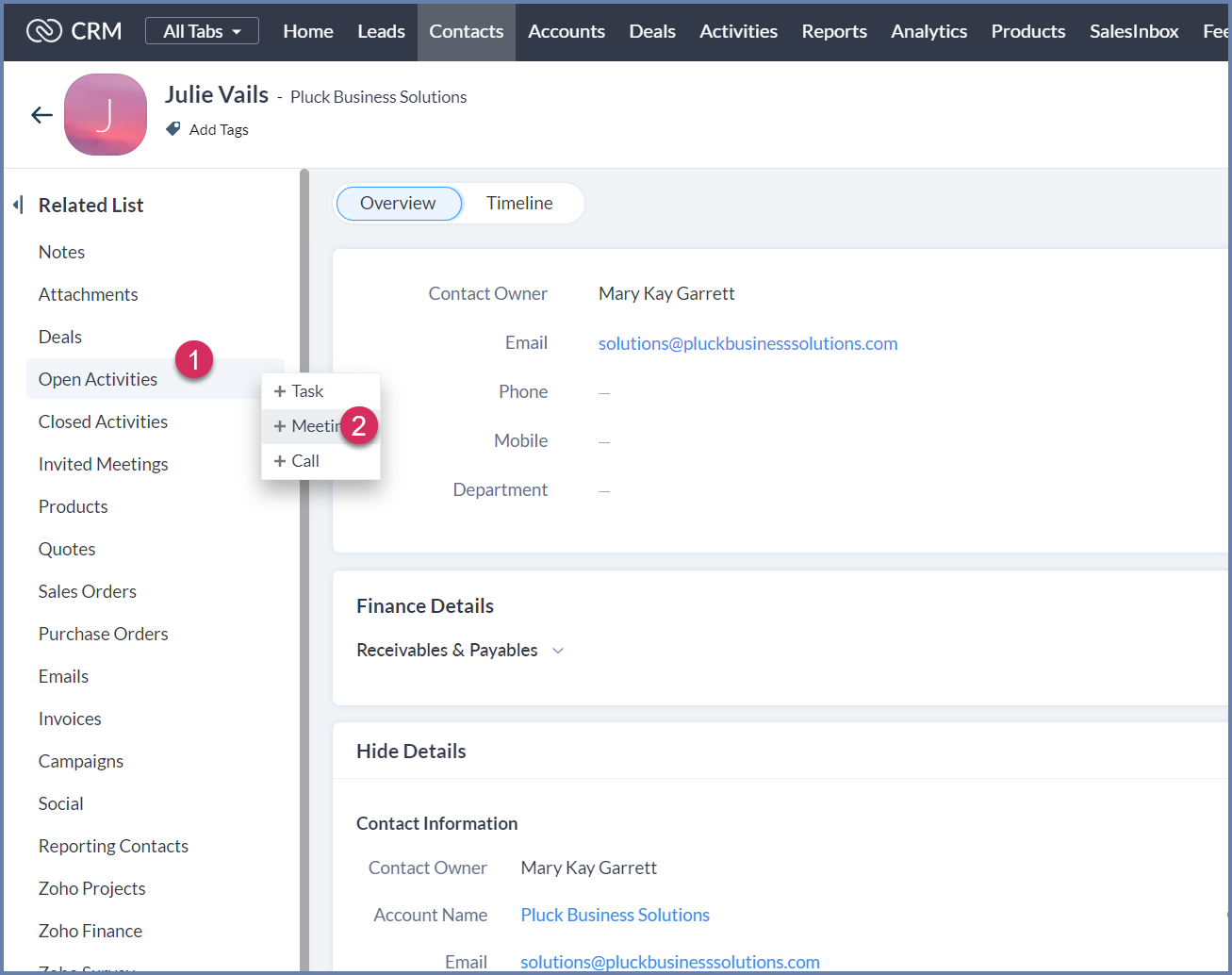Open Deals in Related List
Image resolution: width=1232 pixels, height=975 pixels.
click(x=60, y=337)
